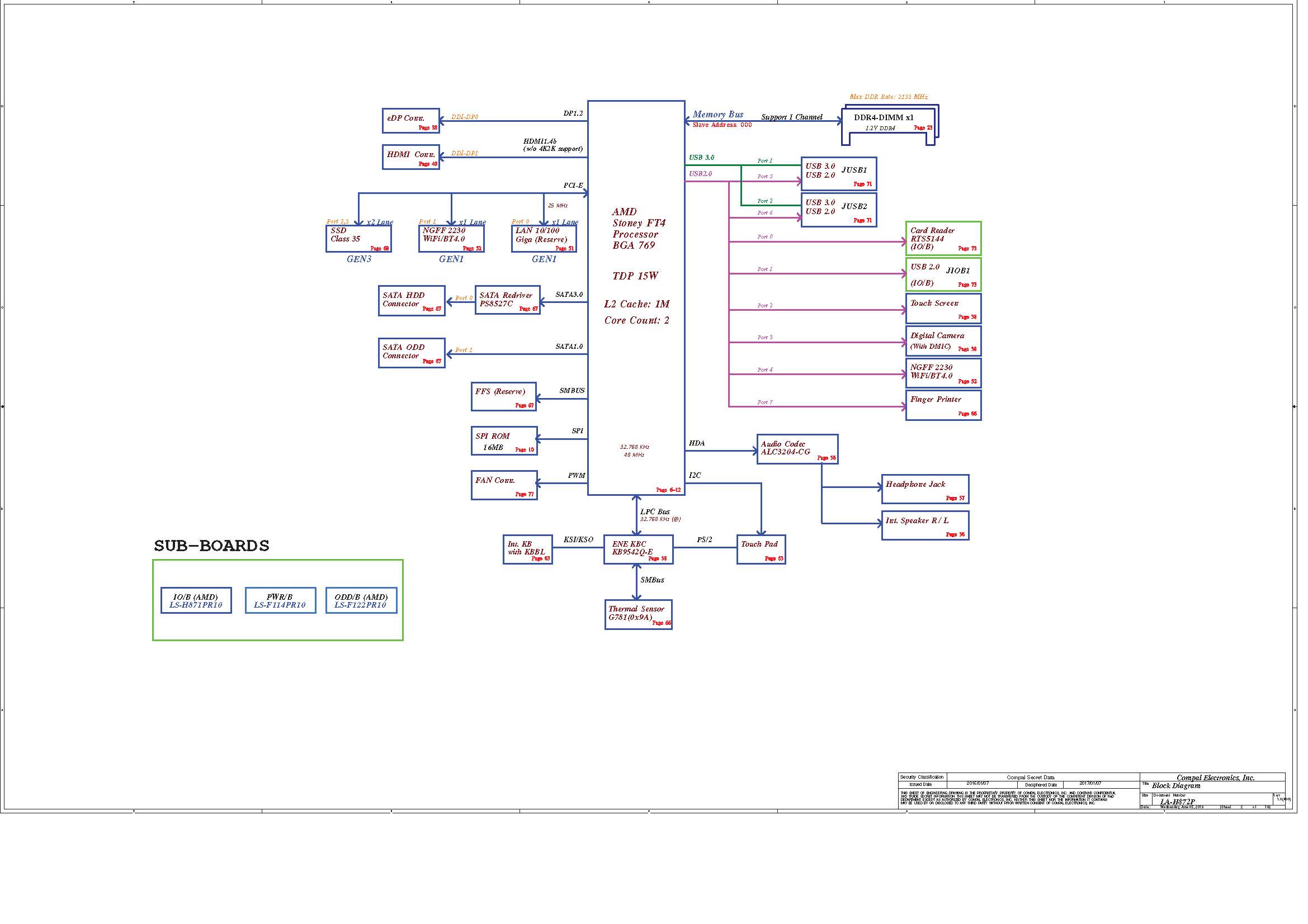Click the Memory Bus label
The height and width of the screenshot is (924, 1308).
tap(718, 115)
